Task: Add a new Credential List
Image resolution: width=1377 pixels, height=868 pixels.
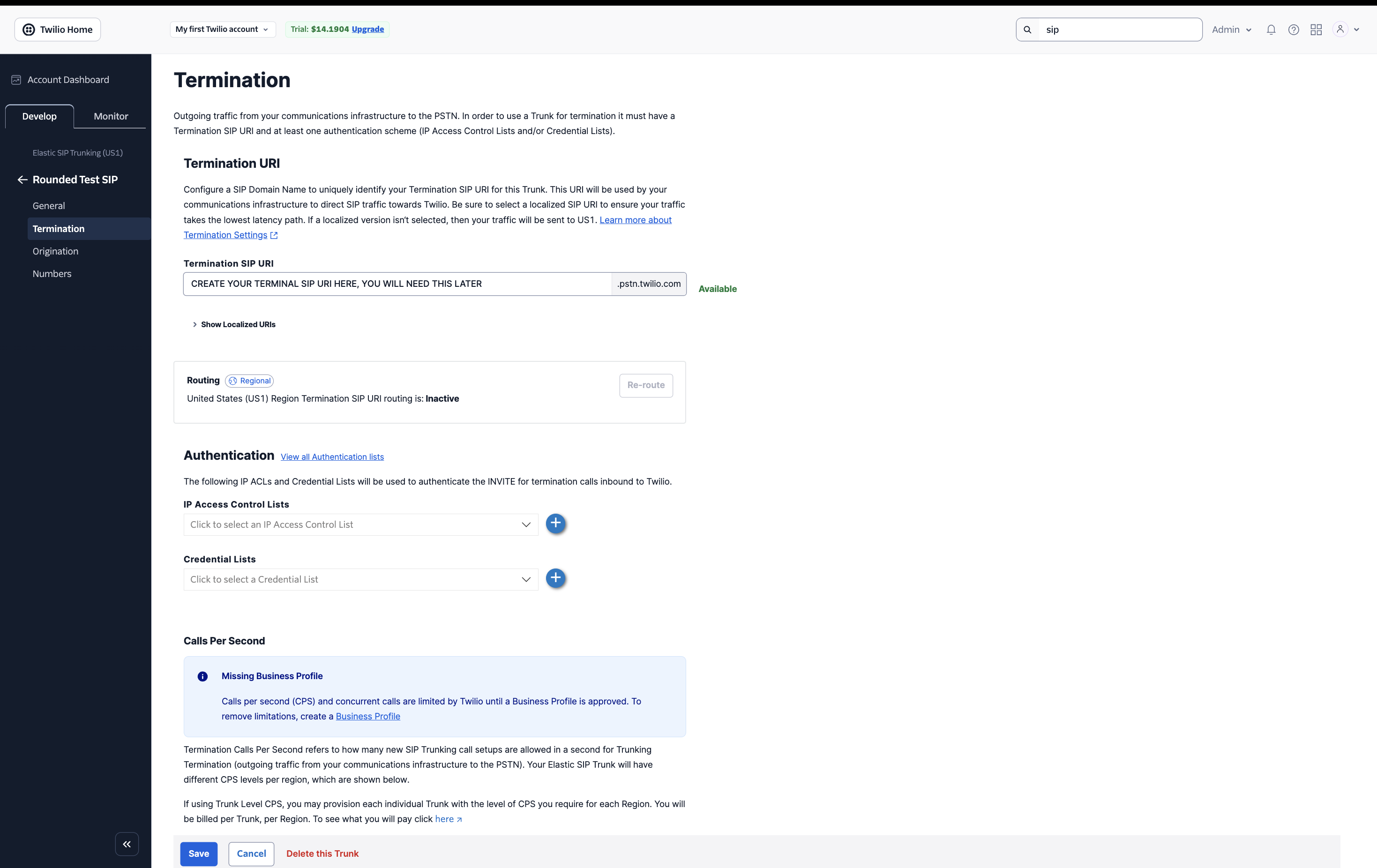Action: pyautogui.click(x=555, y=579)
